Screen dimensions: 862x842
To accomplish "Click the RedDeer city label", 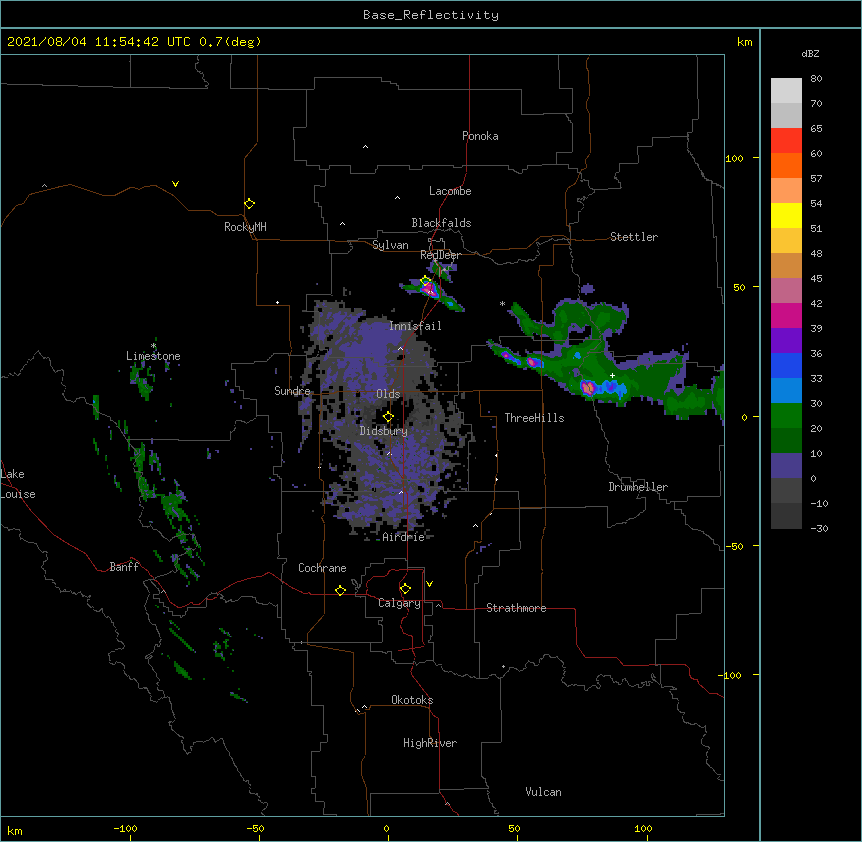I will [x=440, y=255].
